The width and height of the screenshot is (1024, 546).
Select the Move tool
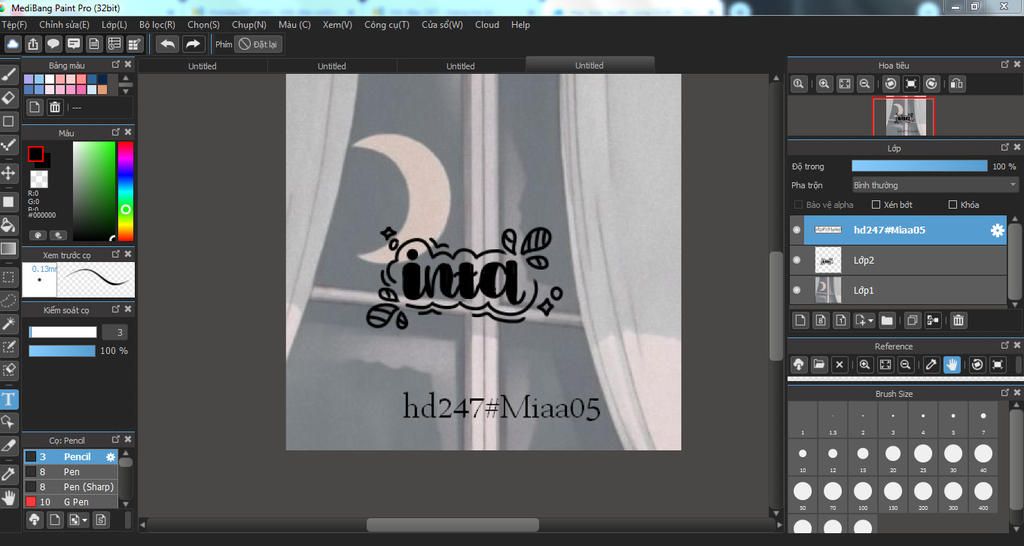point(8,173)
